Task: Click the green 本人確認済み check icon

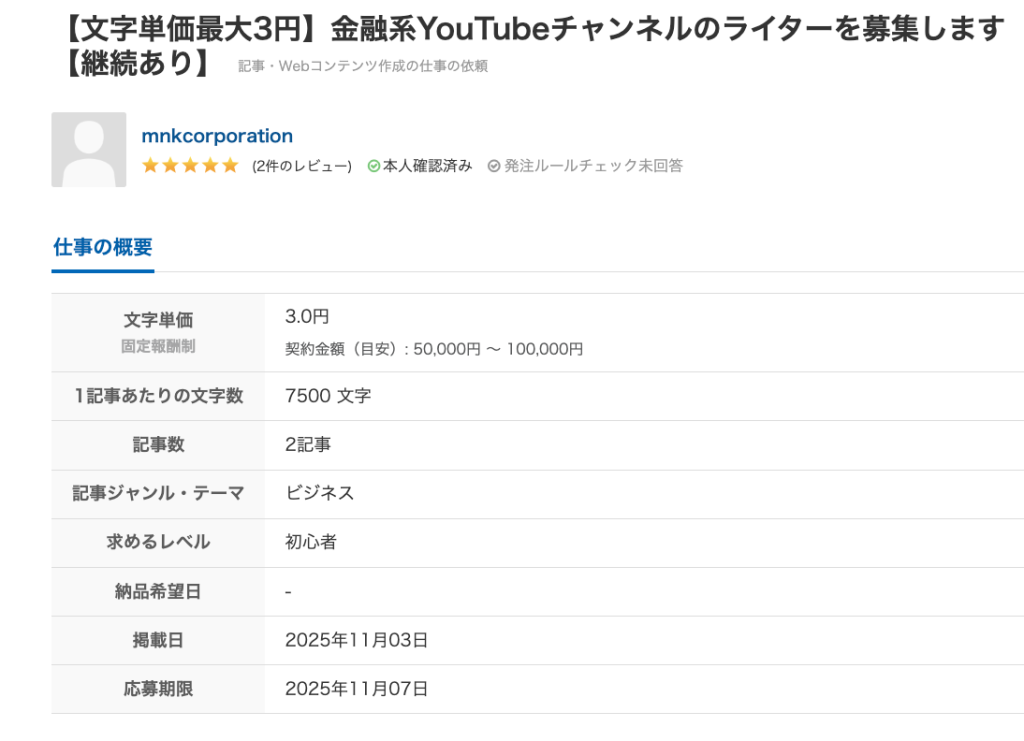Action: coord(374,166)
